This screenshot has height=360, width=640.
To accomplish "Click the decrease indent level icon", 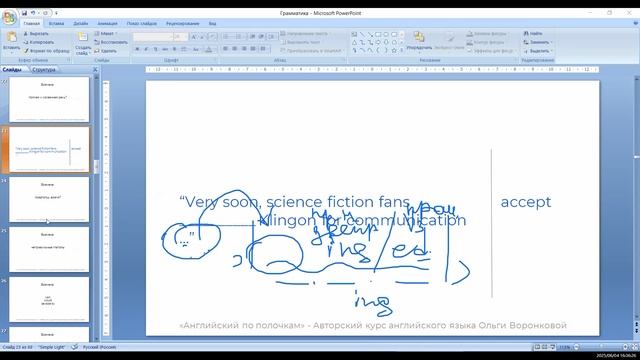I will (x=253, y=36).
